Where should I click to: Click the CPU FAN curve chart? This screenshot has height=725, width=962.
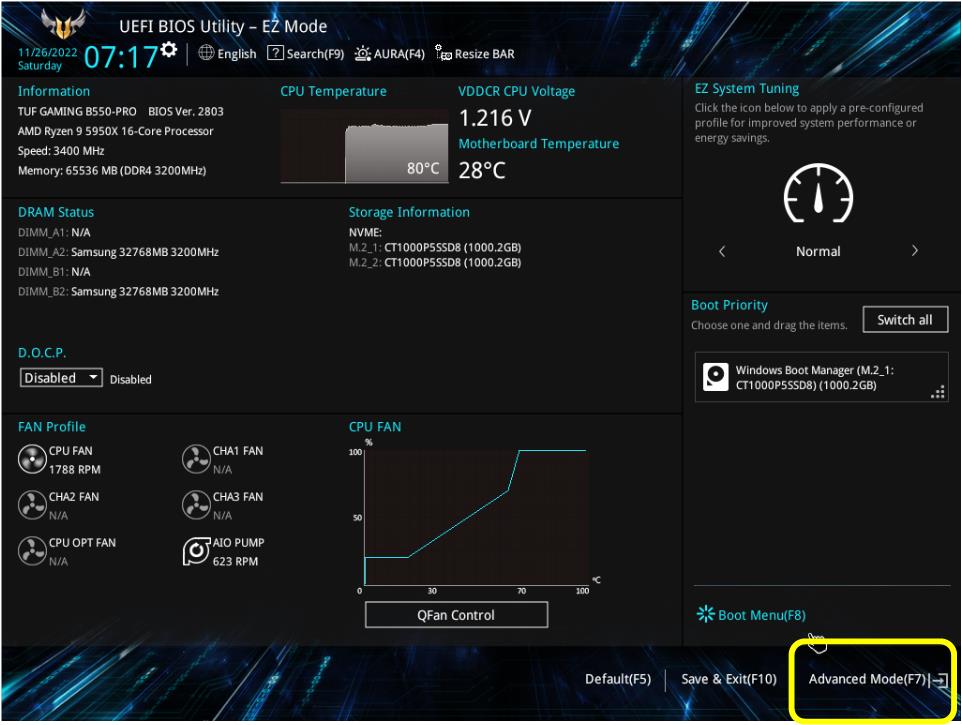pyautogui.click(x=475, y=516)
